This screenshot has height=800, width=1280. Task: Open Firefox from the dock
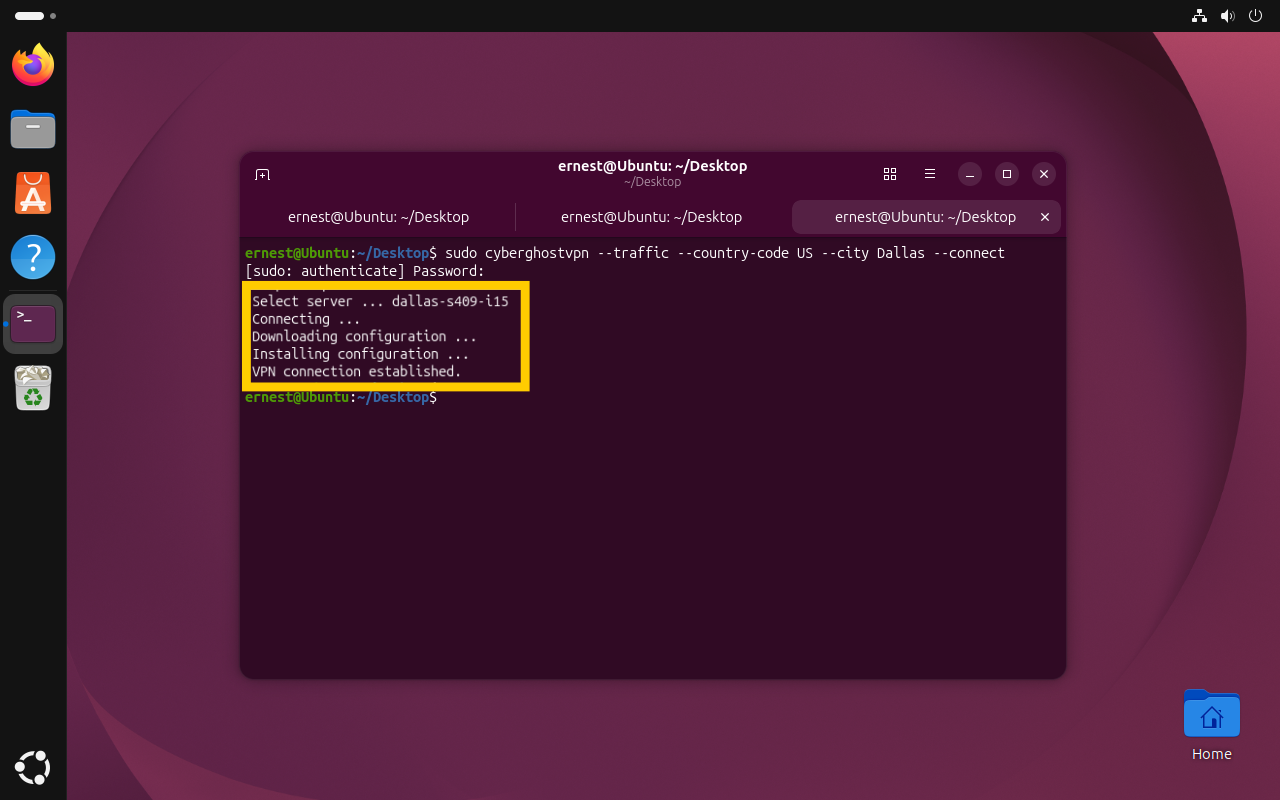click(x=33, y=65)
